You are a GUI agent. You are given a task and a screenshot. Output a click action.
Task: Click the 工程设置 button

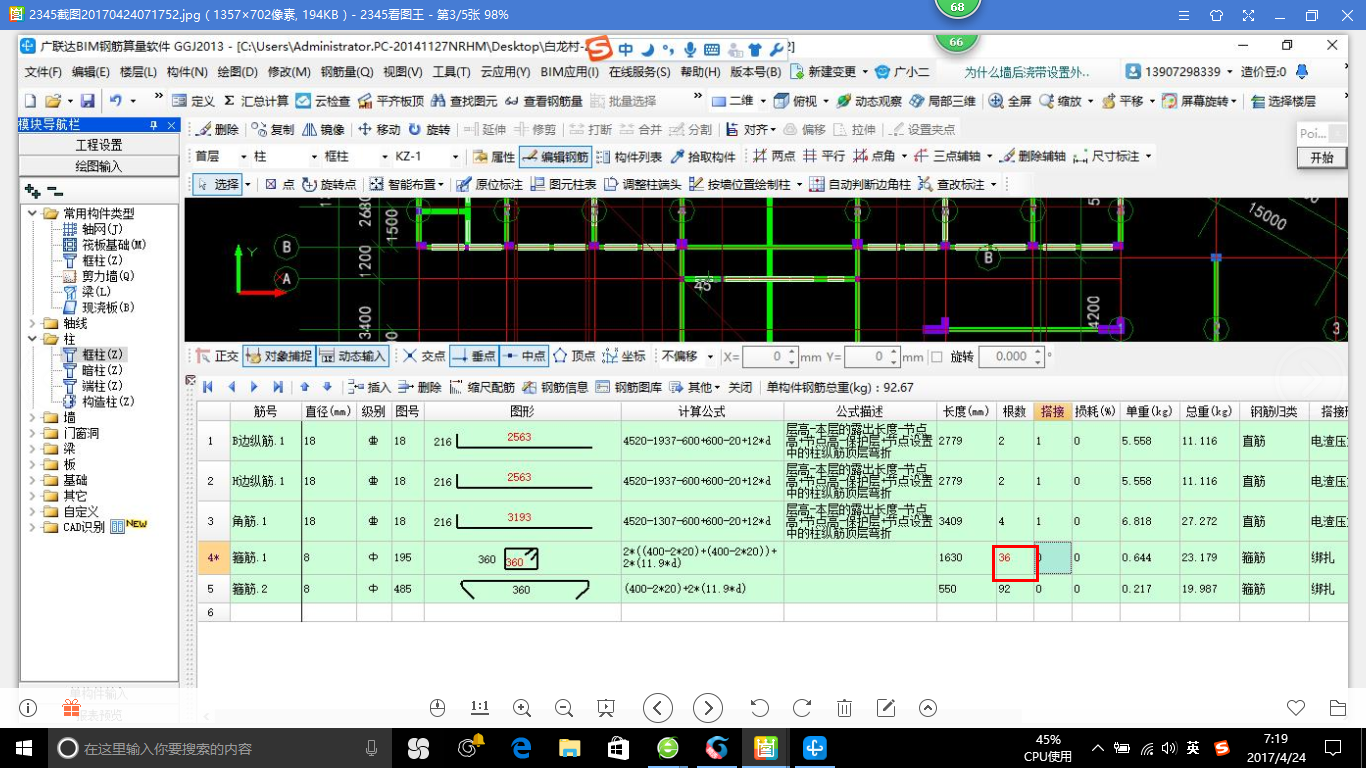coord(99,145)
